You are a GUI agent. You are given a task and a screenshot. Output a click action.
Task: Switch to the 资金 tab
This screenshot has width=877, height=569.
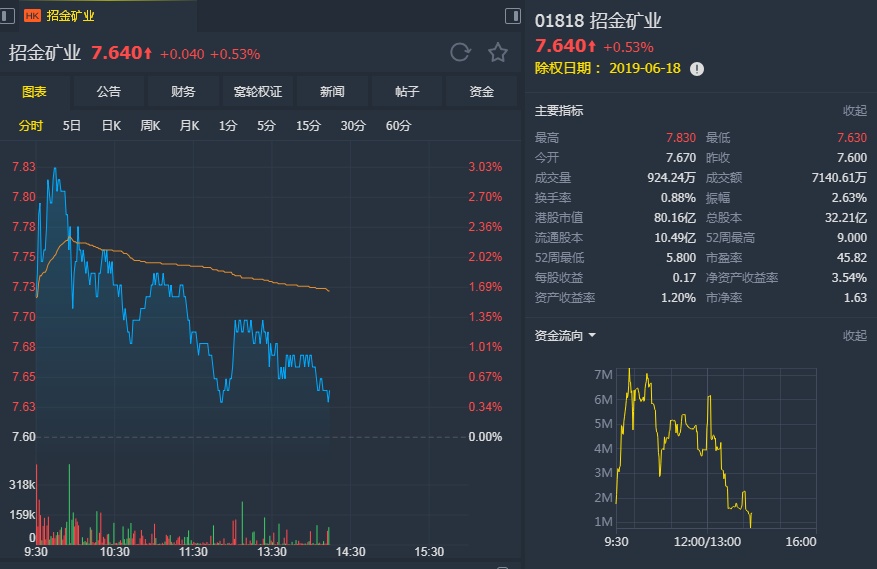tap(482, 92)
